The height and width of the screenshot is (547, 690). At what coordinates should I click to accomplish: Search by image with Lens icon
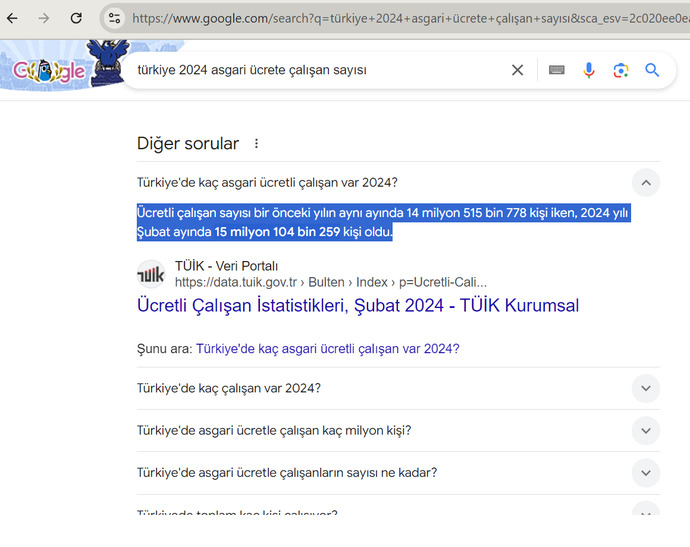[621, 70]
